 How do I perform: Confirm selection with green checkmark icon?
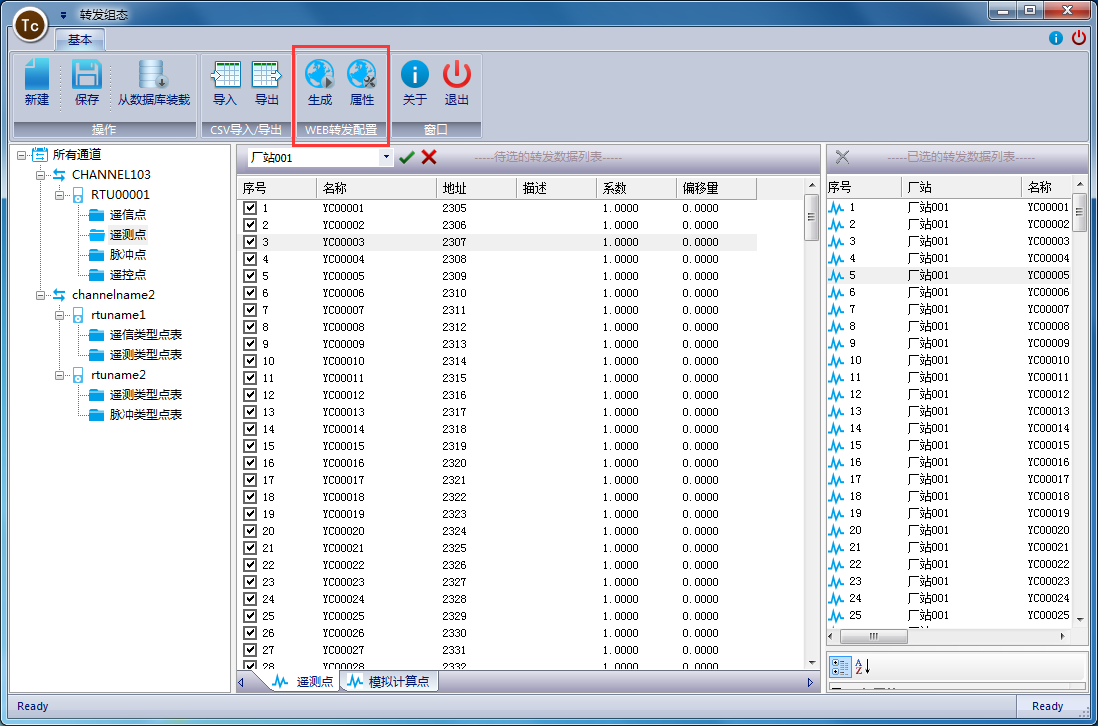pyautogui.click(x=407, y=158)
